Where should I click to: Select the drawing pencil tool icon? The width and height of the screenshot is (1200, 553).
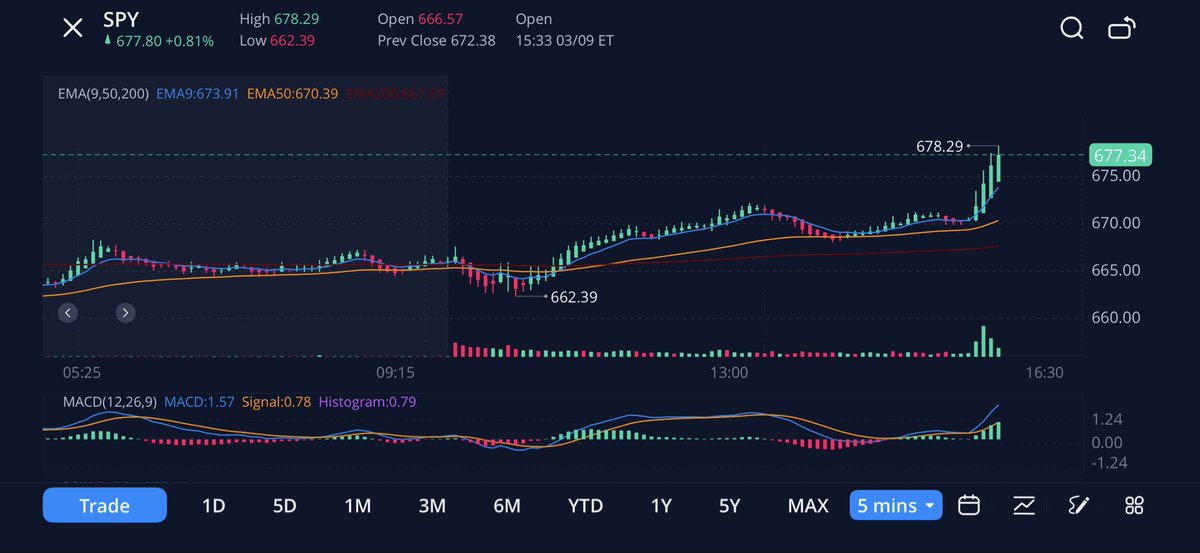1078,505
